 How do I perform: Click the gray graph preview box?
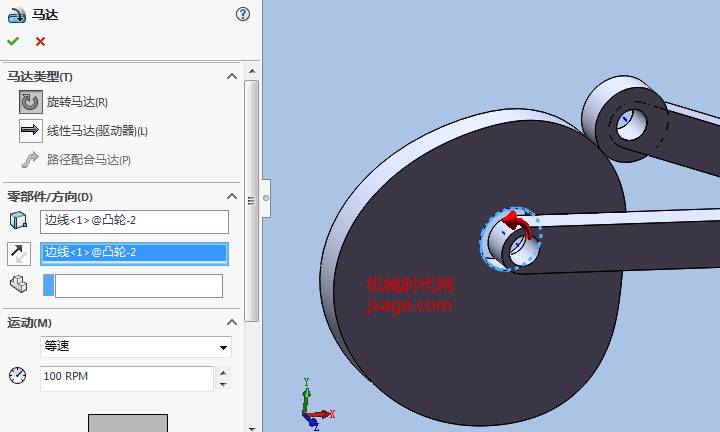click(128, 423)
